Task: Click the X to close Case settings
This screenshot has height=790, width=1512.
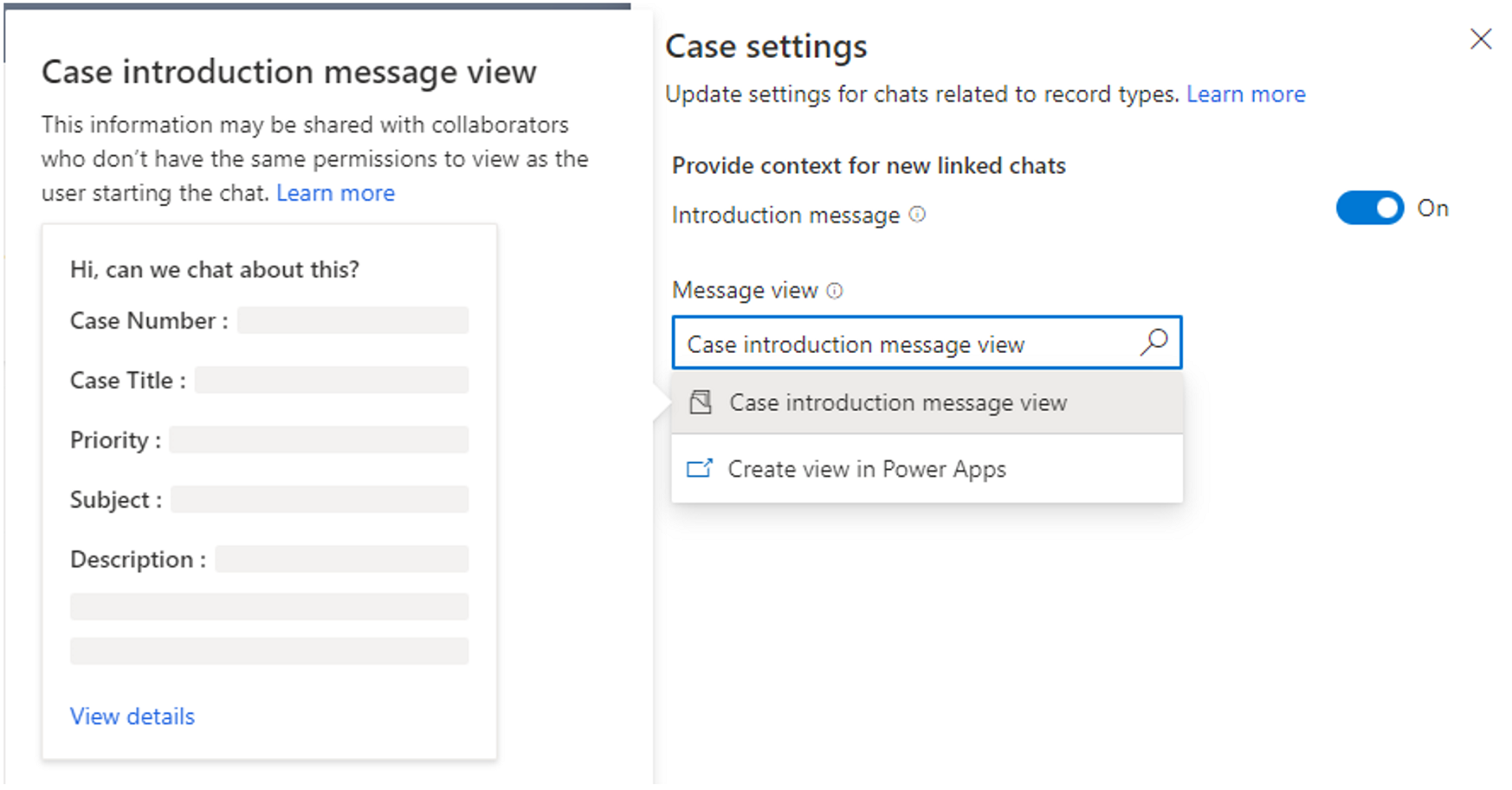Action: pyautogui.click(x=1480, y=39)
